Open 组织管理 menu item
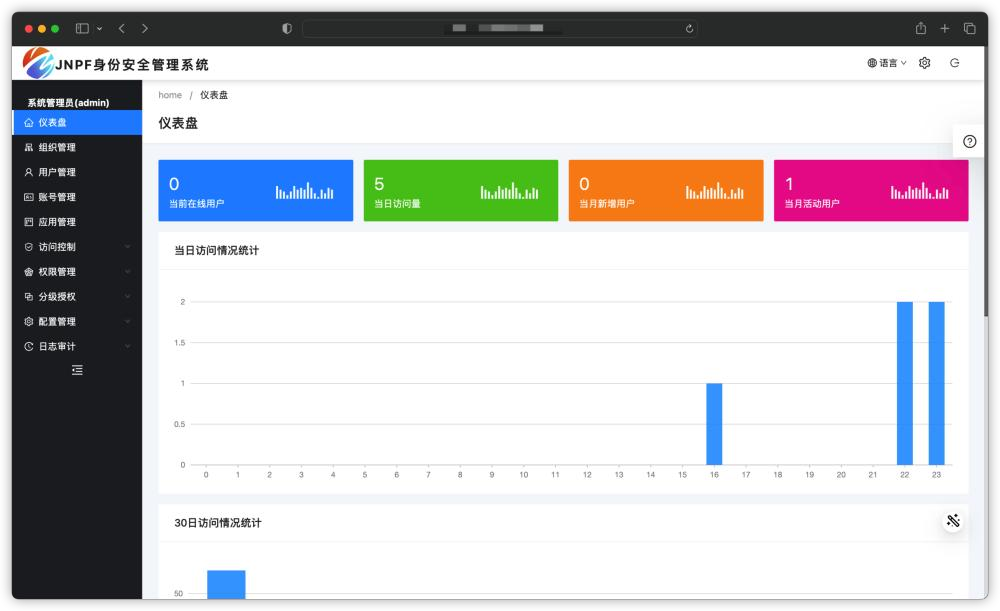Viewport: 1000px width, 611px height. pyautogui.click(x=77, y=147)
